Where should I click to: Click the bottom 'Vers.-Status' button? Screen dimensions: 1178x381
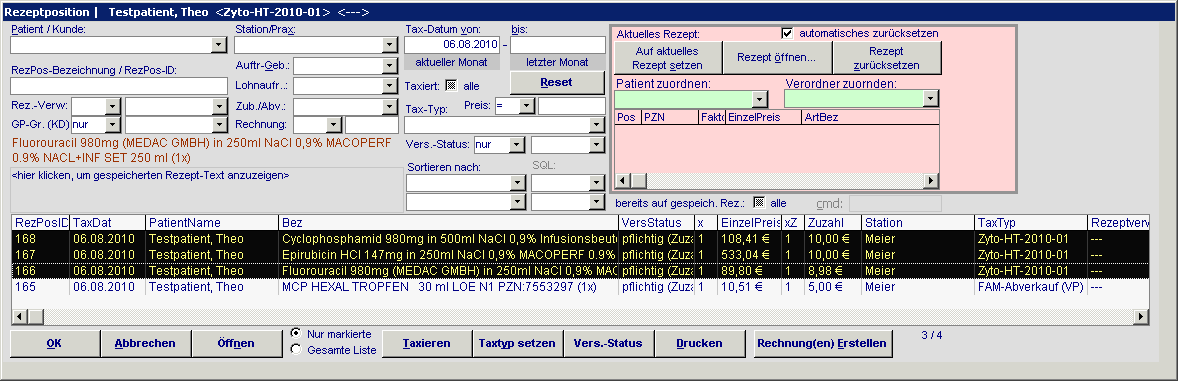click(609, 343)
